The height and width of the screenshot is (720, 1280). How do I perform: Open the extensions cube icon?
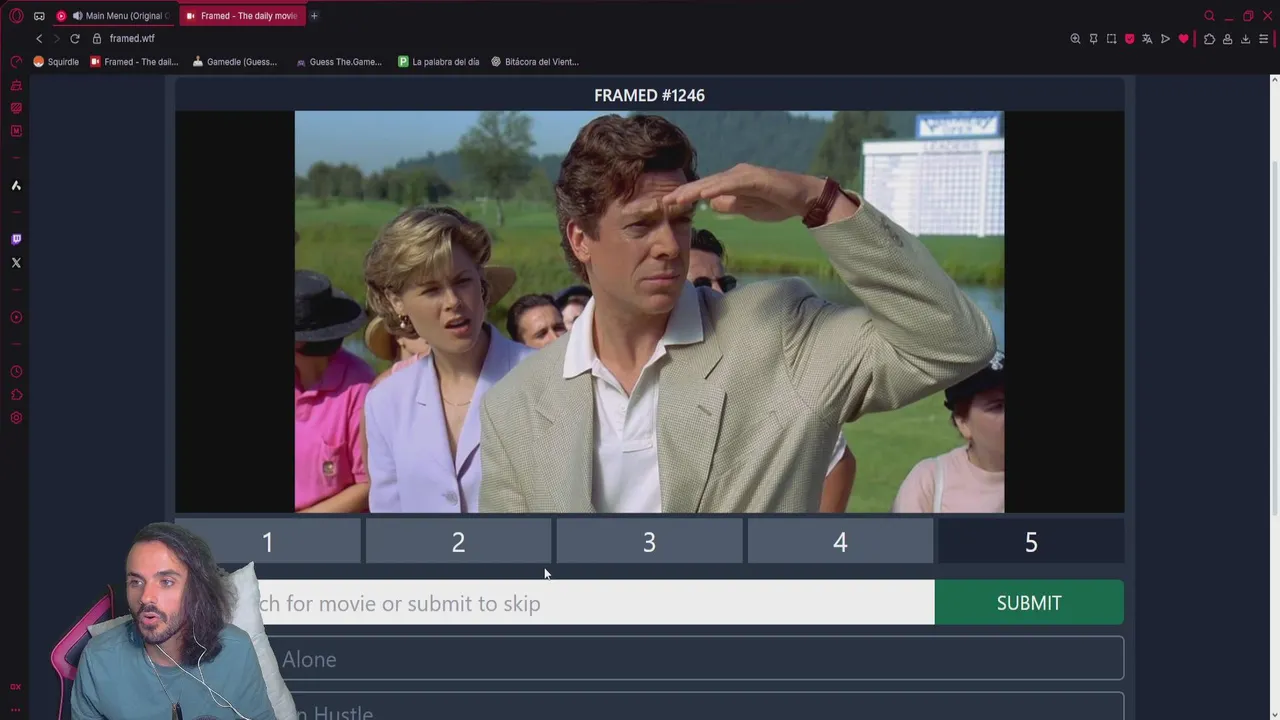(x=1209, y=39)
